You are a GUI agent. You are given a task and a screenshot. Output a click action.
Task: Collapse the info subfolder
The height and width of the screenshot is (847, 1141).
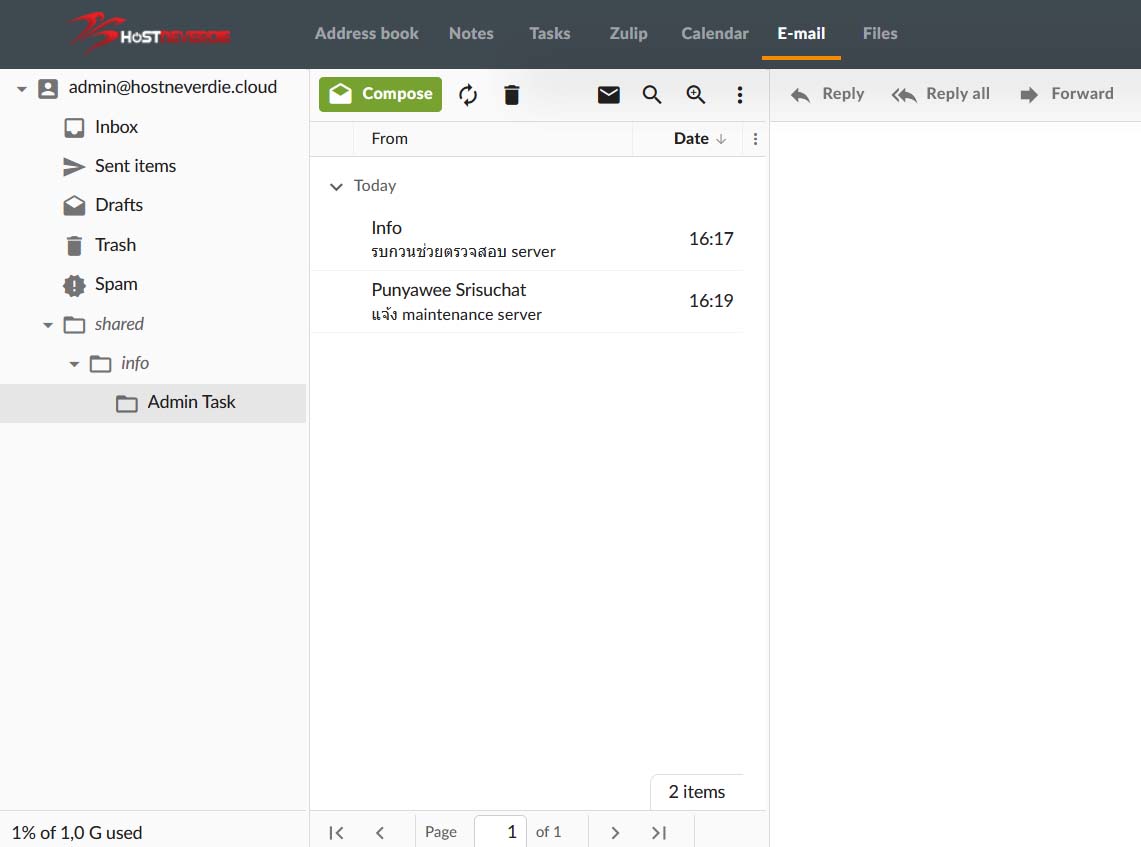[74, 364]
